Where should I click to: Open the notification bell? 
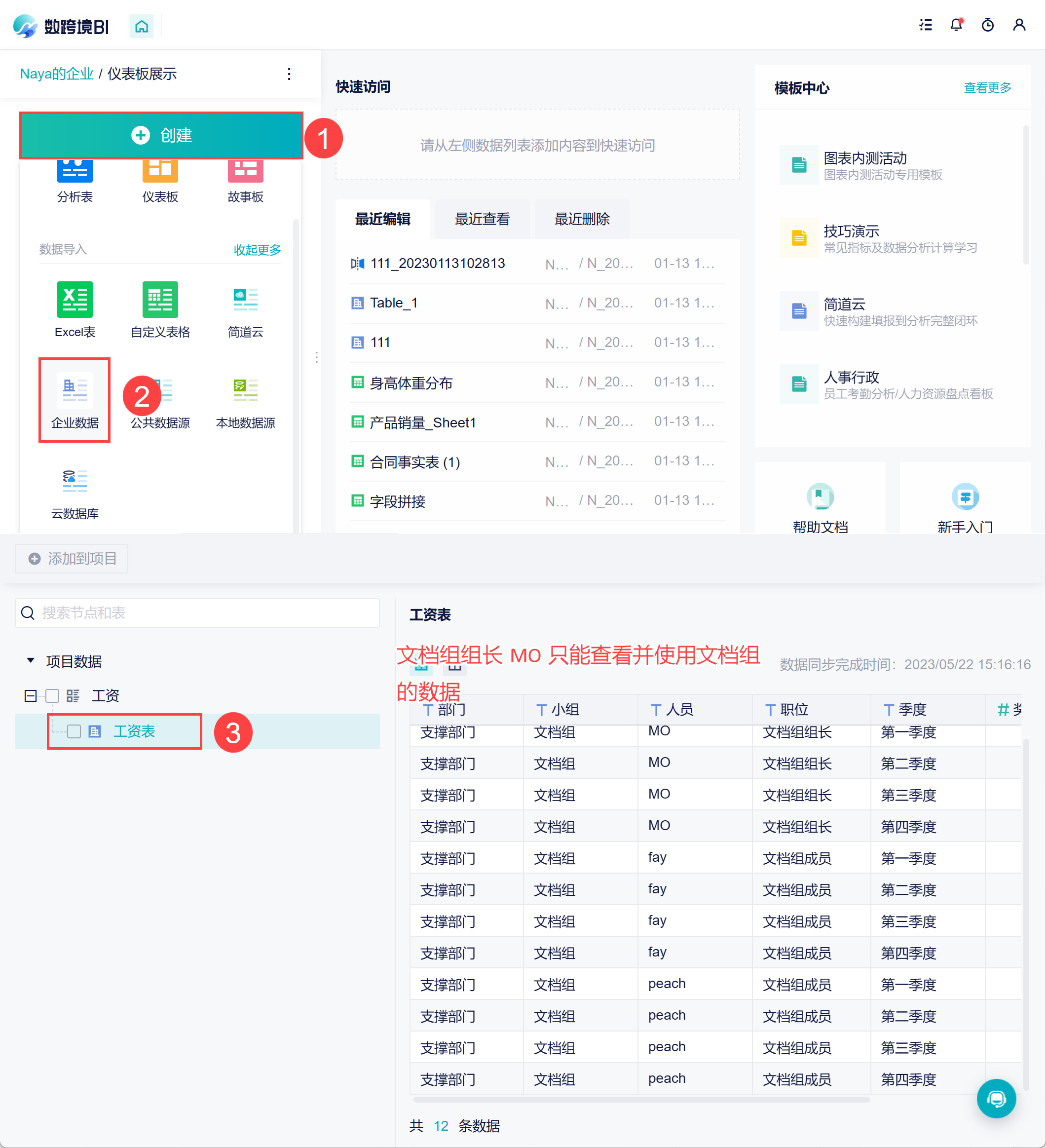[956, 25]
